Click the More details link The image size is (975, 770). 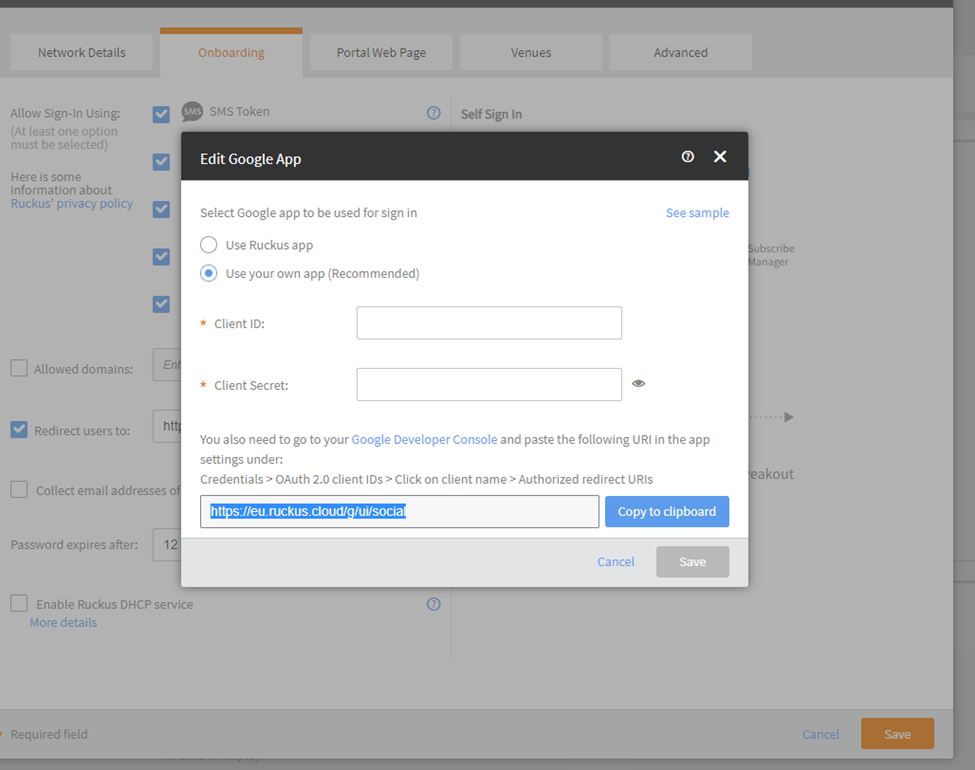tap(63, 623)
